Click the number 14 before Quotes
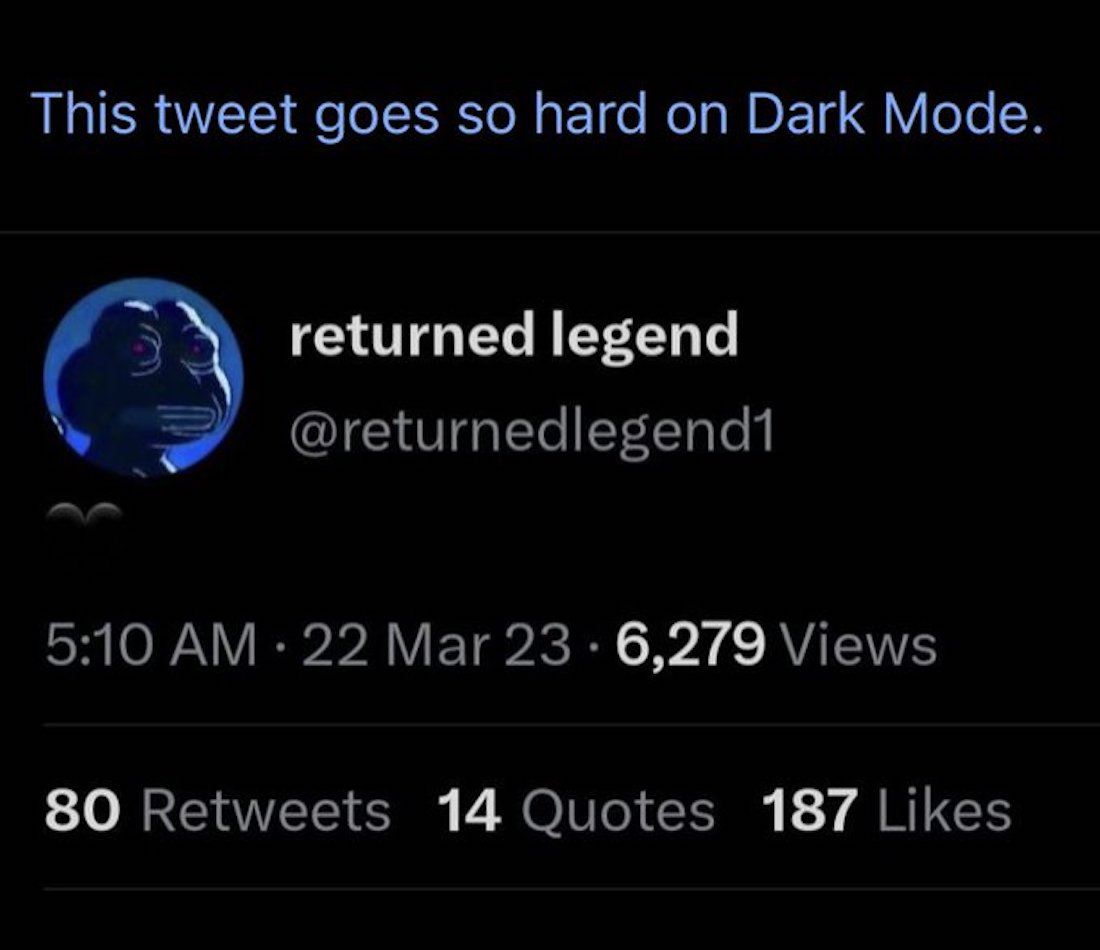 [468, 810]
